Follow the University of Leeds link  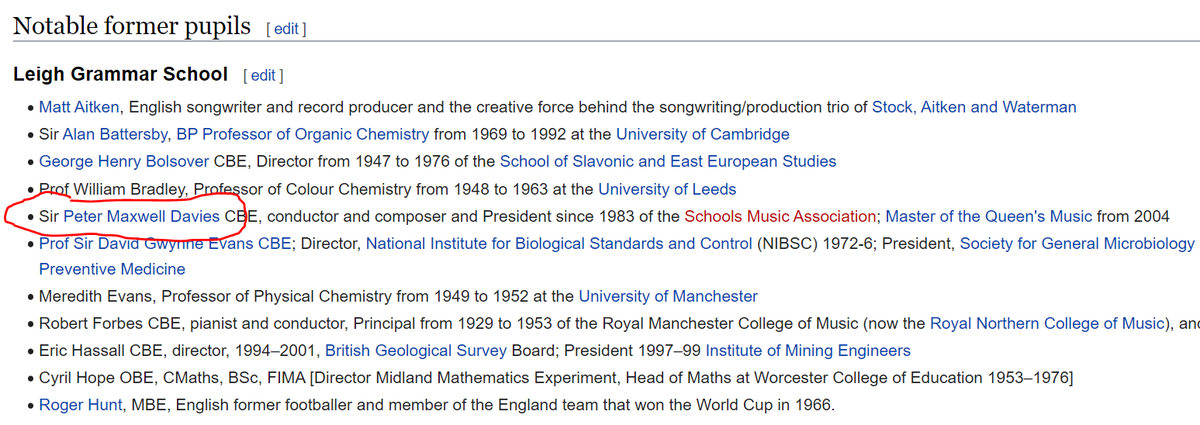tap(667, 189)
